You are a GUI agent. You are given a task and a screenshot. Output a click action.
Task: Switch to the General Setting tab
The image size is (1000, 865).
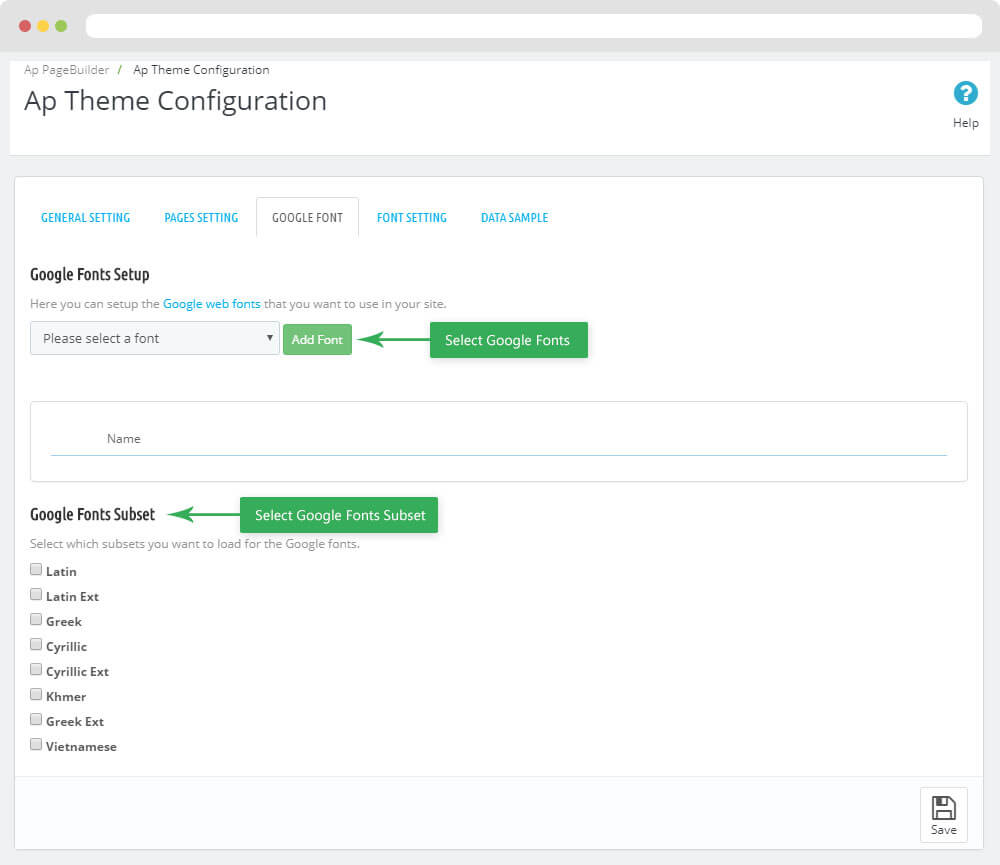click(85, 218)
